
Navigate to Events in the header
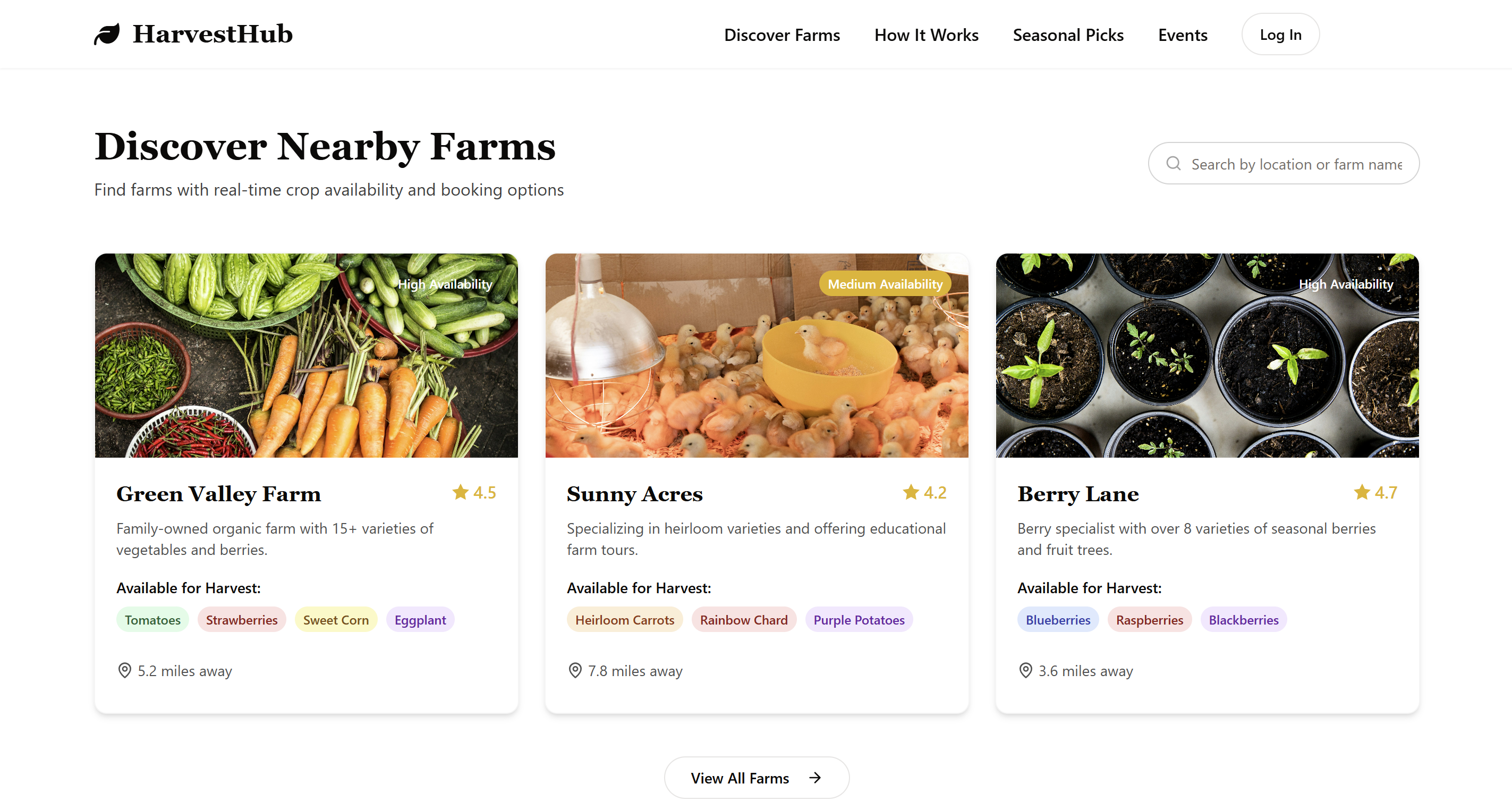[1182, 35]
